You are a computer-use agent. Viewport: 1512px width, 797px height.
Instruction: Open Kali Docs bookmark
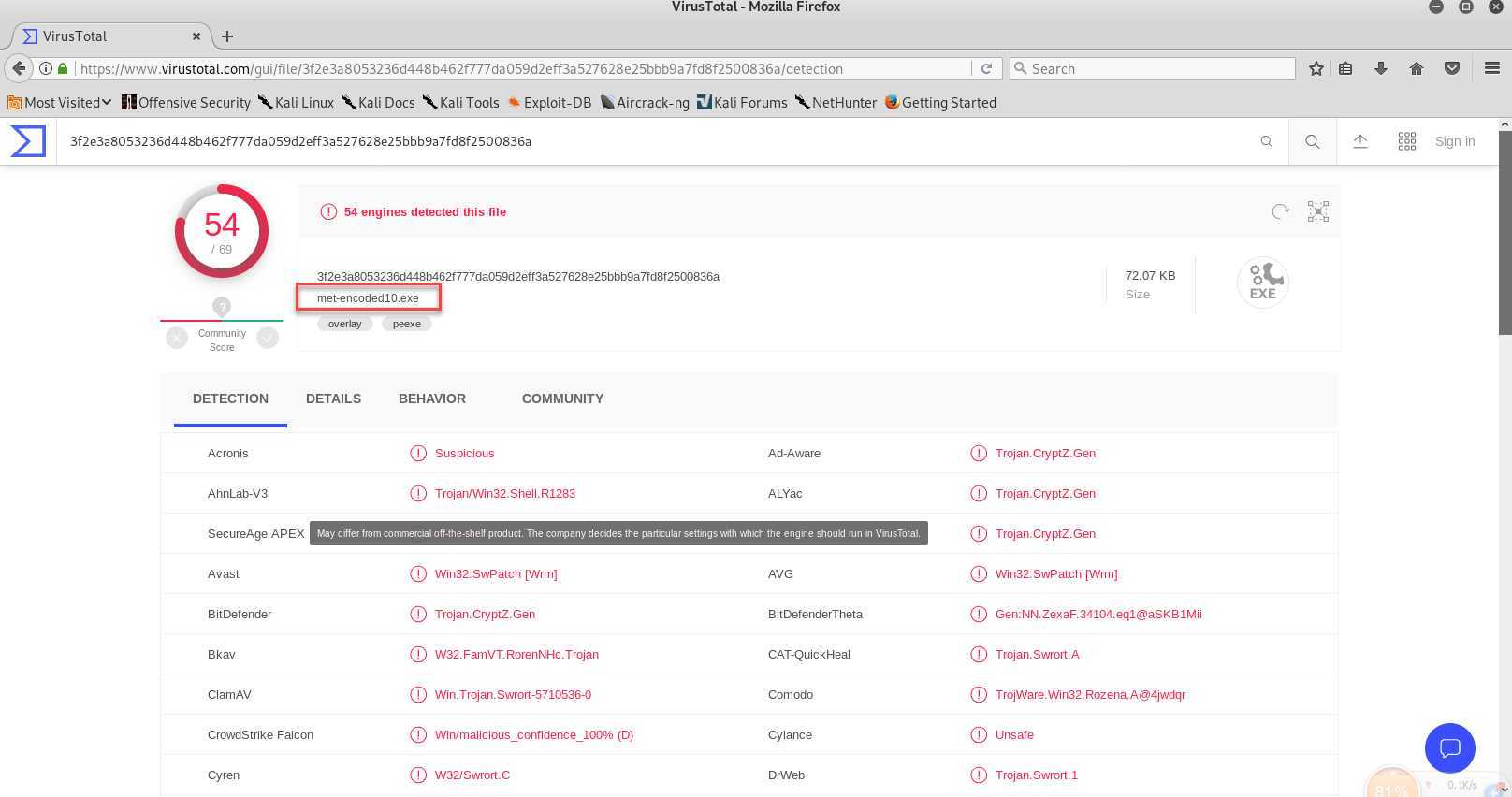coord(378,102)
